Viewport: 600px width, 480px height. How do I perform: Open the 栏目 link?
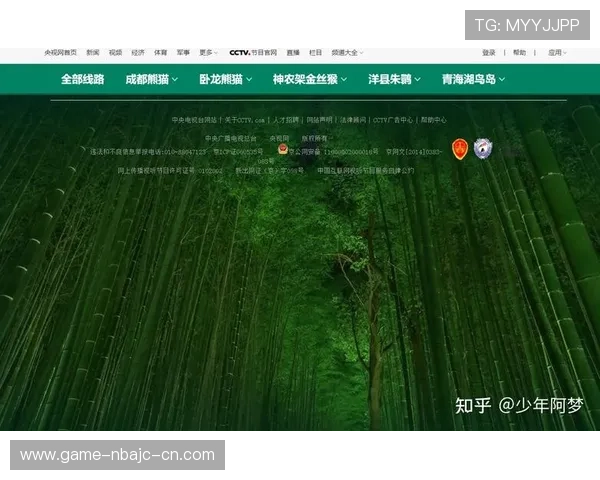[x=315, y=52]
